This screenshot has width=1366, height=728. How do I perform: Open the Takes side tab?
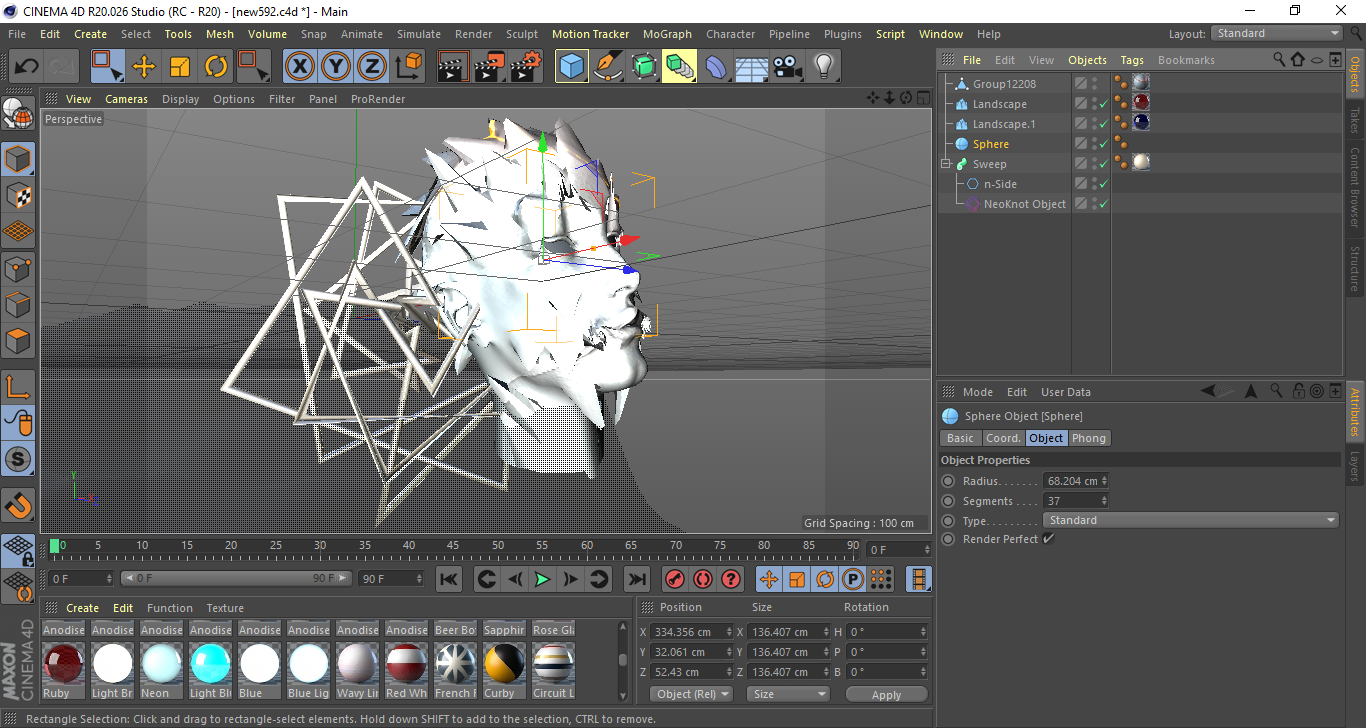(x=1355, y=120)
